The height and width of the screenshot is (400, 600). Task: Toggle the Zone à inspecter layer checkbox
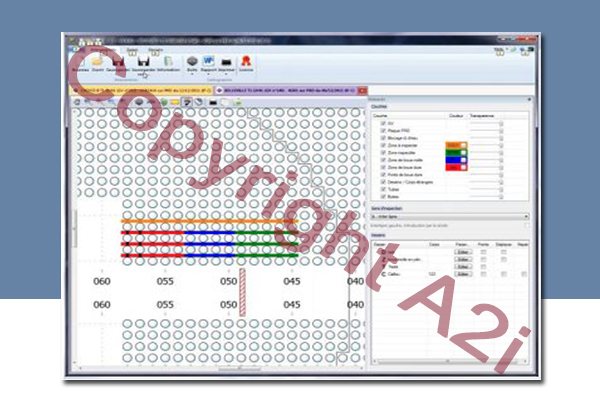click(383, 146)
